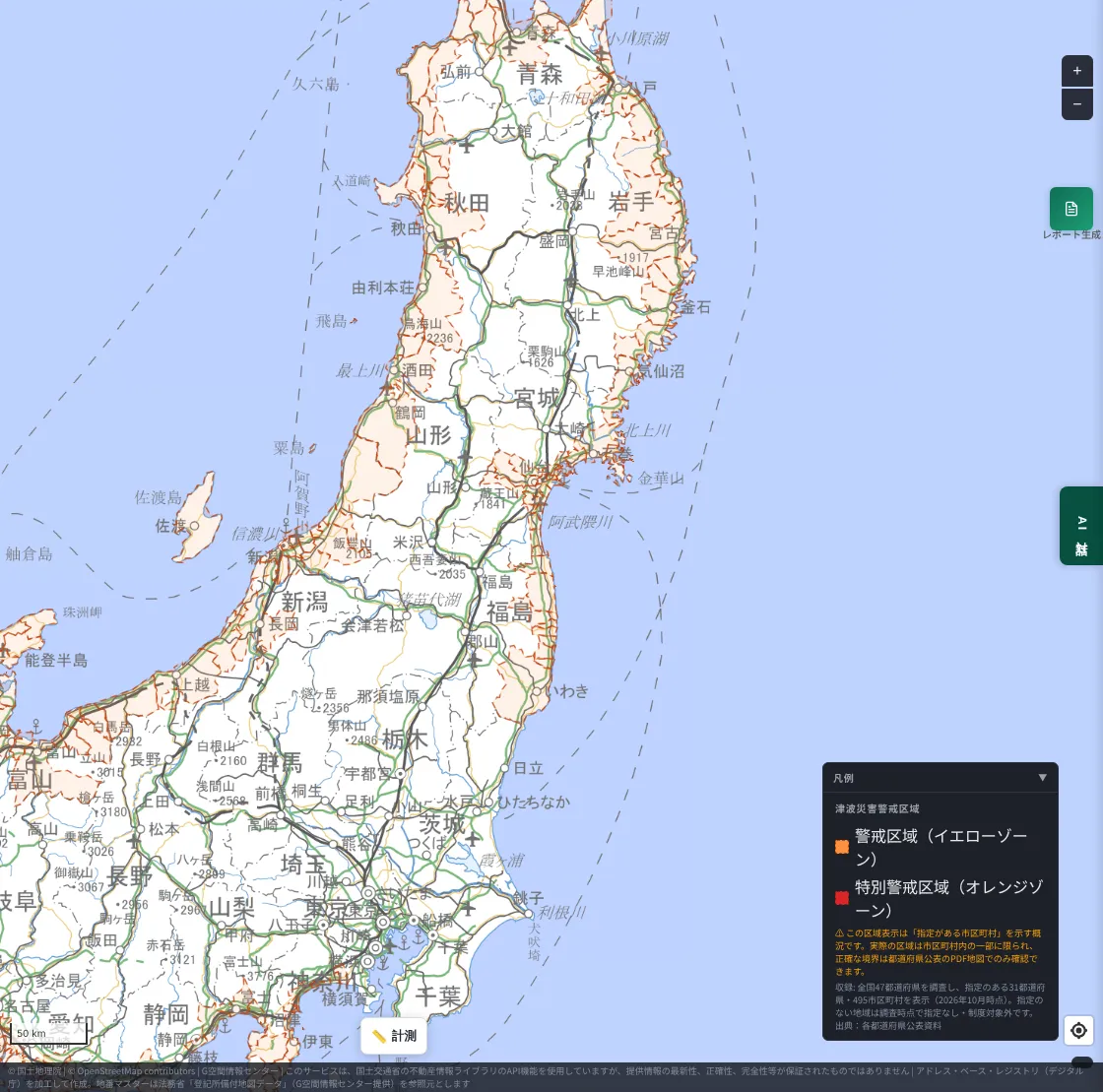Click the 津波災害警戒区域 legend heading
Screen dimensions: 1103x1092
tap(877, 808)
